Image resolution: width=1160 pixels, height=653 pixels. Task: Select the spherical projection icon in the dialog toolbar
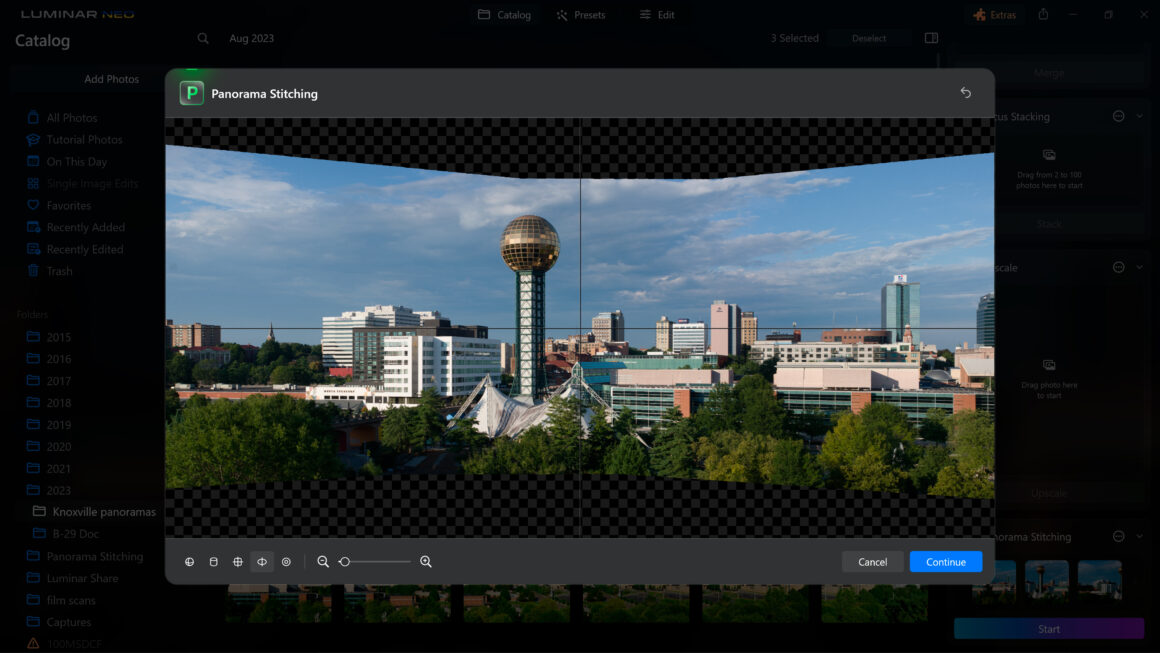(x=189, y=562)
